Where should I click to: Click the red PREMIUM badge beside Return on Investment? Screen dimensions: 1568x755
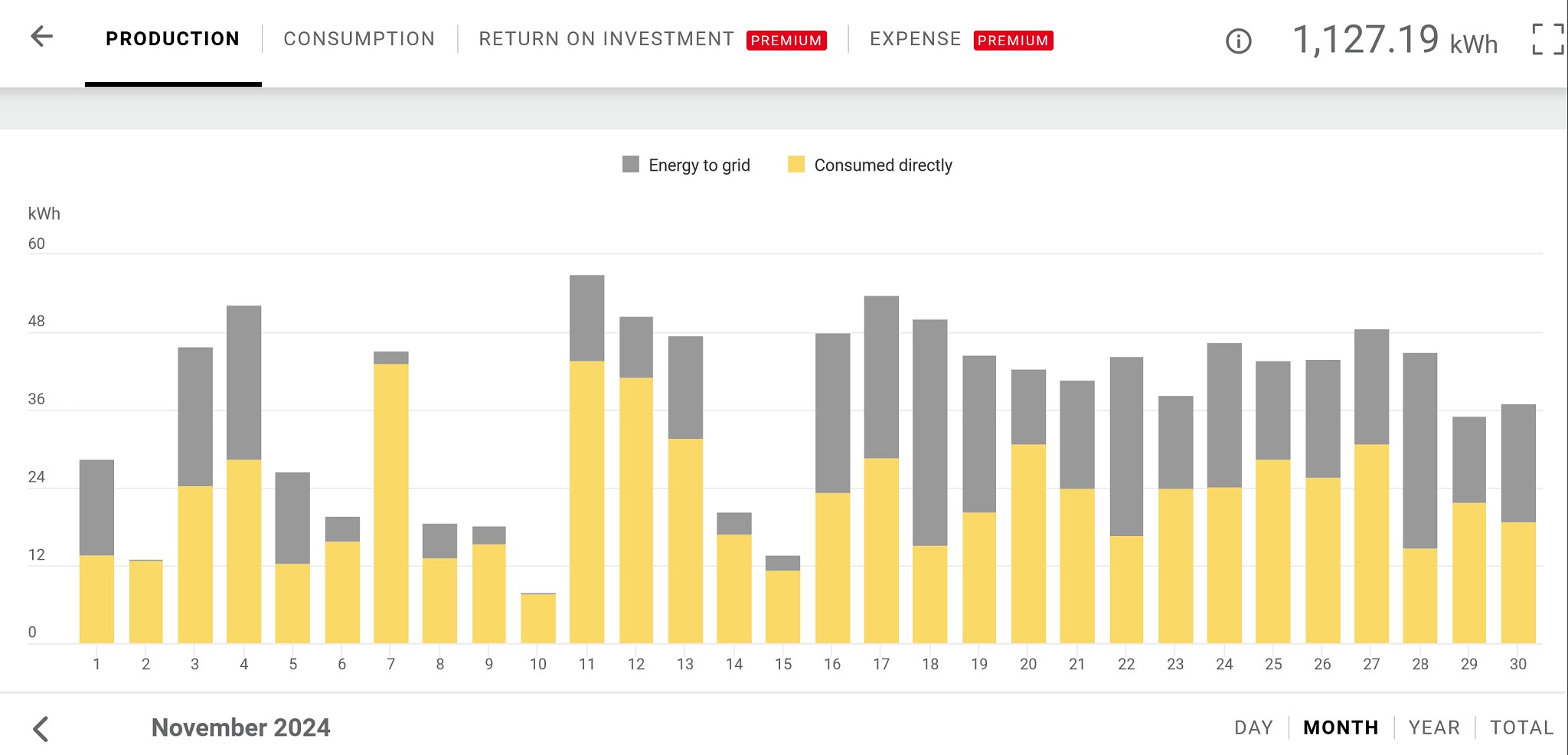click(x=786, y=41)
